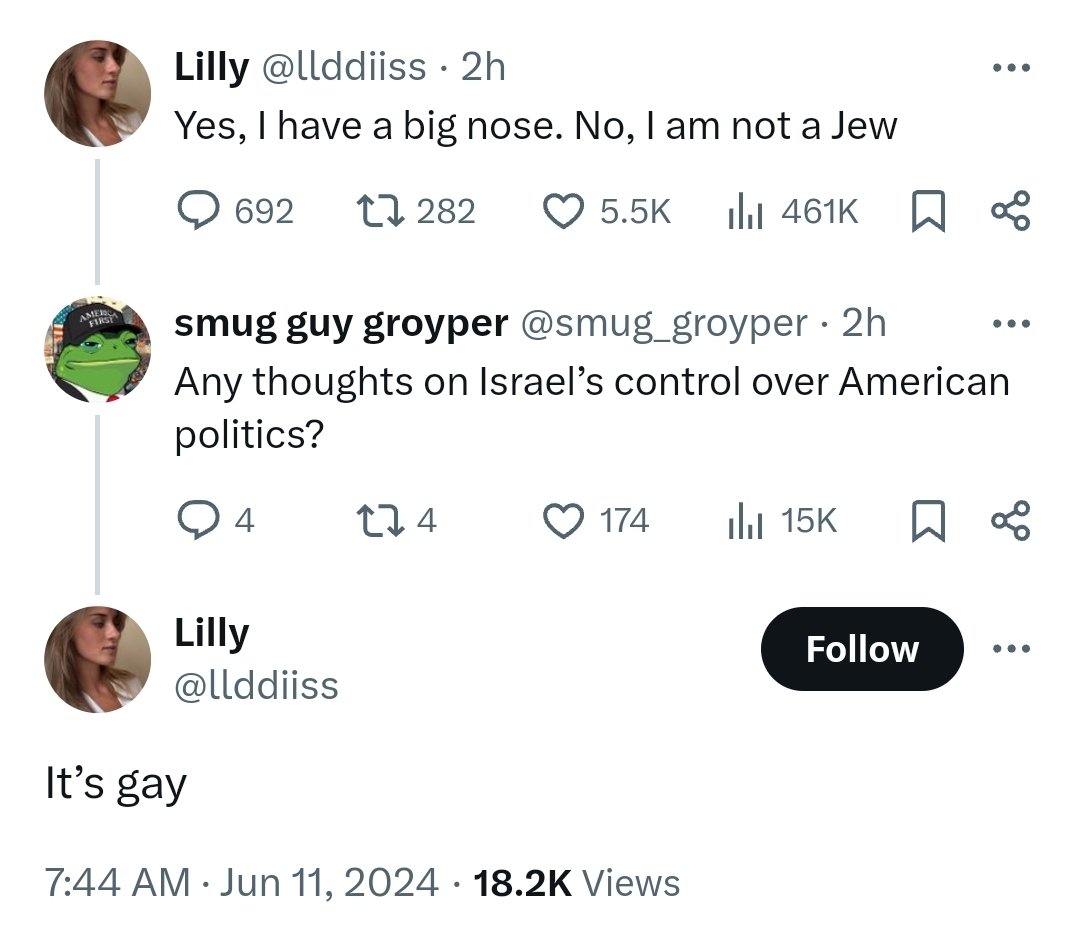Like Lilly's first tweet with 5.5K likes
Screen dimensions: 1079x943
point(563,210)
